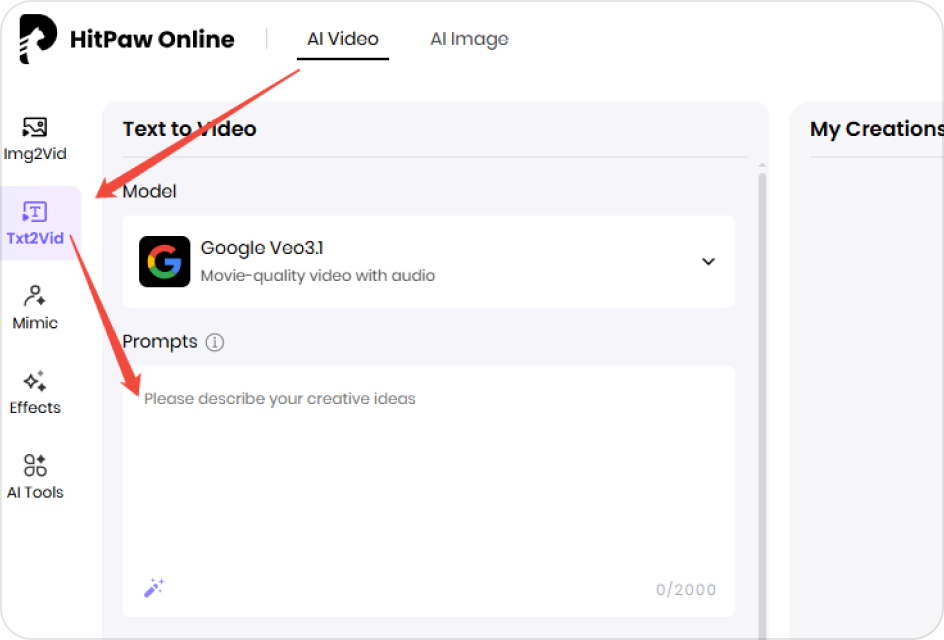
Task: Click the HitPaw logo icon
Action: pos(37,40)
